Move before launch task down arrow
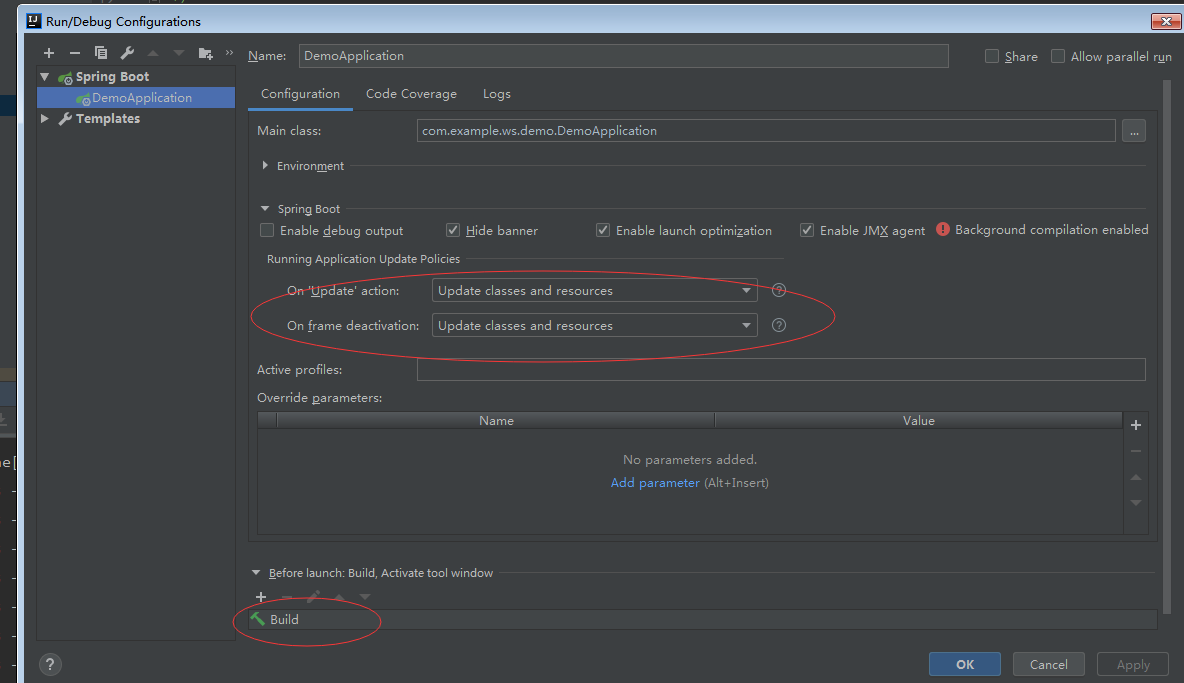 click(x=365, y=597)
